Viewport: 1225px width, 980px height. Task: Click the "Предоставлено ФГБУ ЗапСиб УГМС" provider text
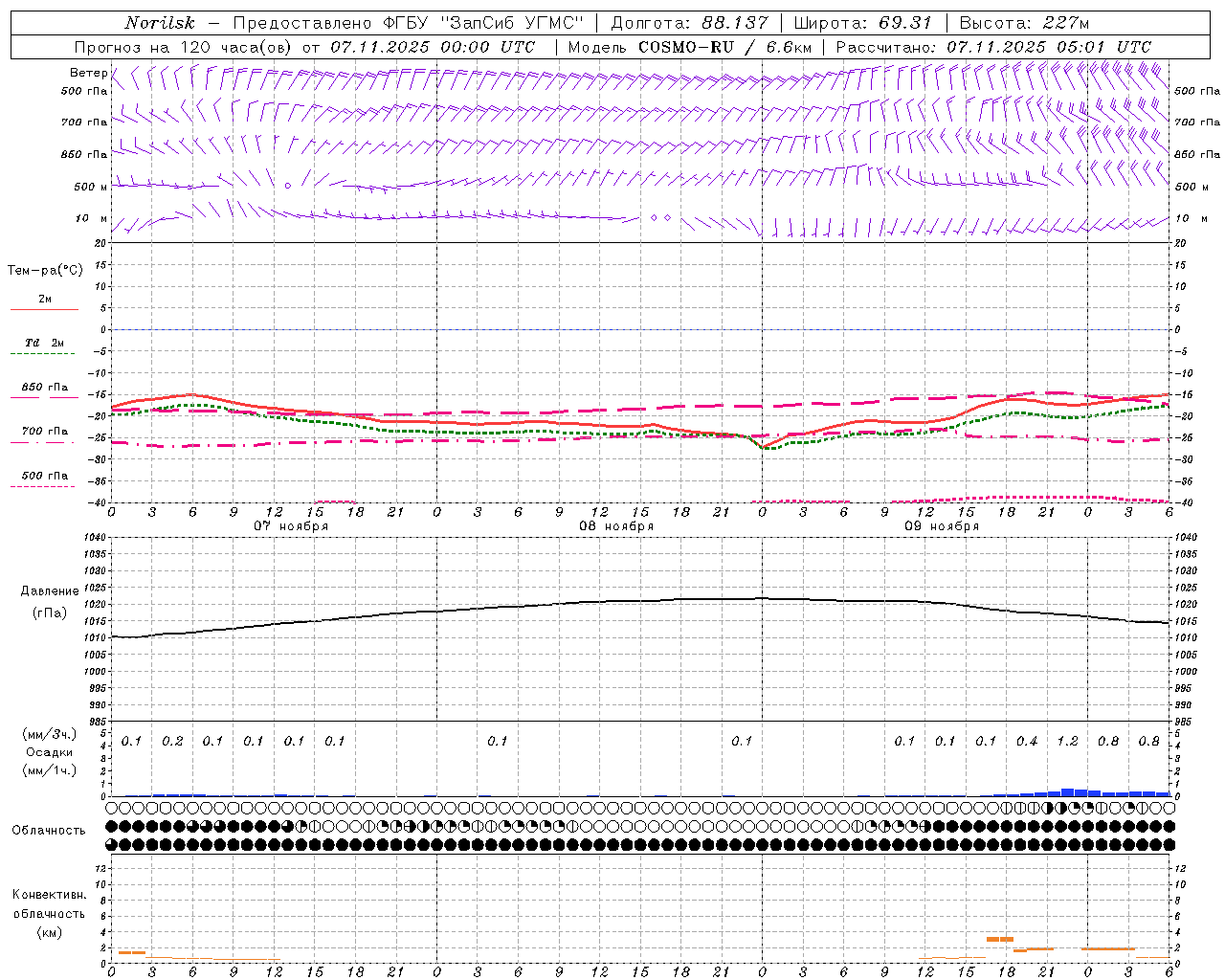coord(409,23)
